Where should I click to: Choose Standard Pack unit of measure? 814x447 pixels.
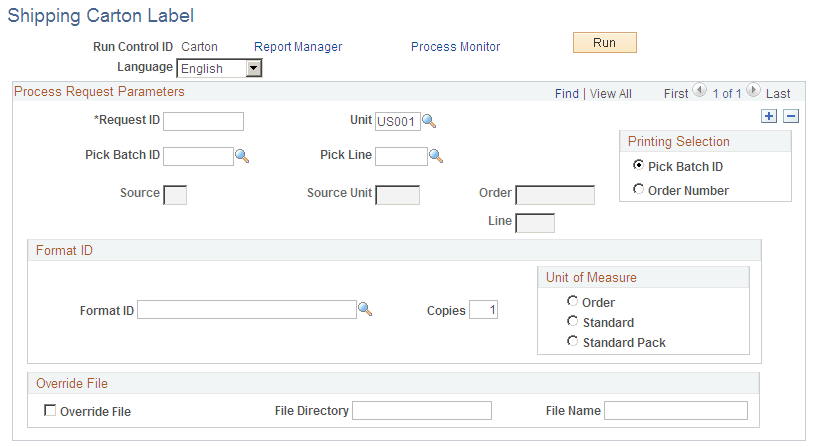[x=572, y=341]
